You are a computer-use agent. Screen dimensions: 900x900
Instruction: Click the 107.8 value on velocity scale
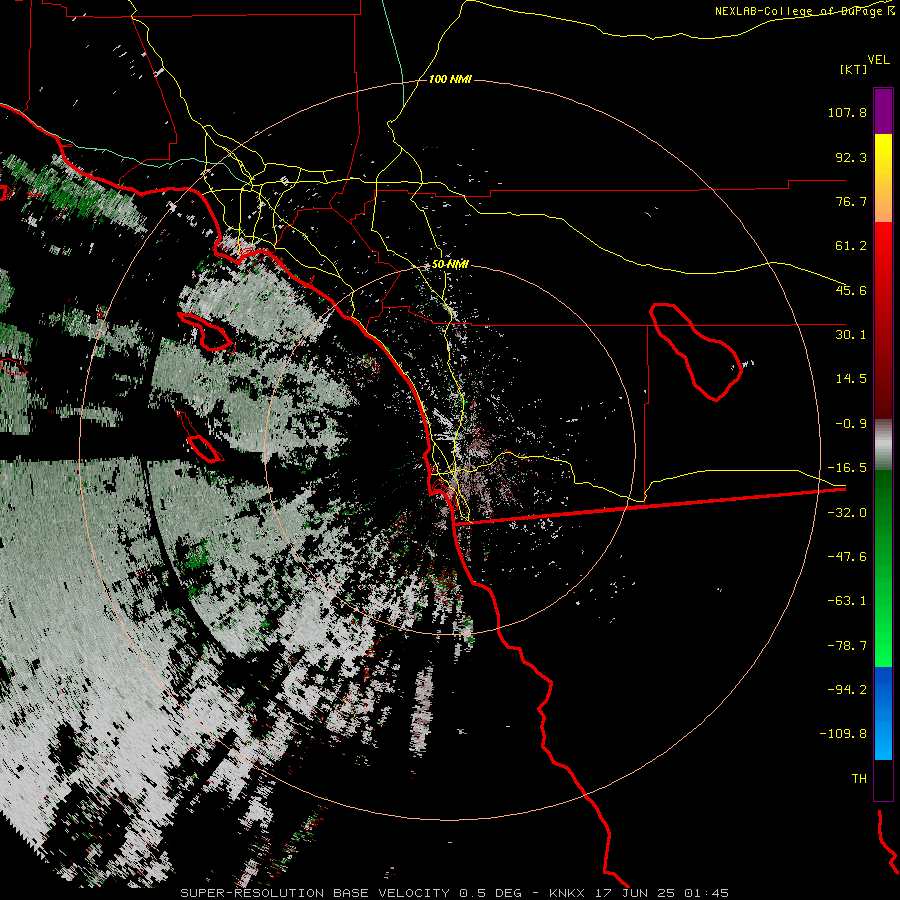click(847, 112)
